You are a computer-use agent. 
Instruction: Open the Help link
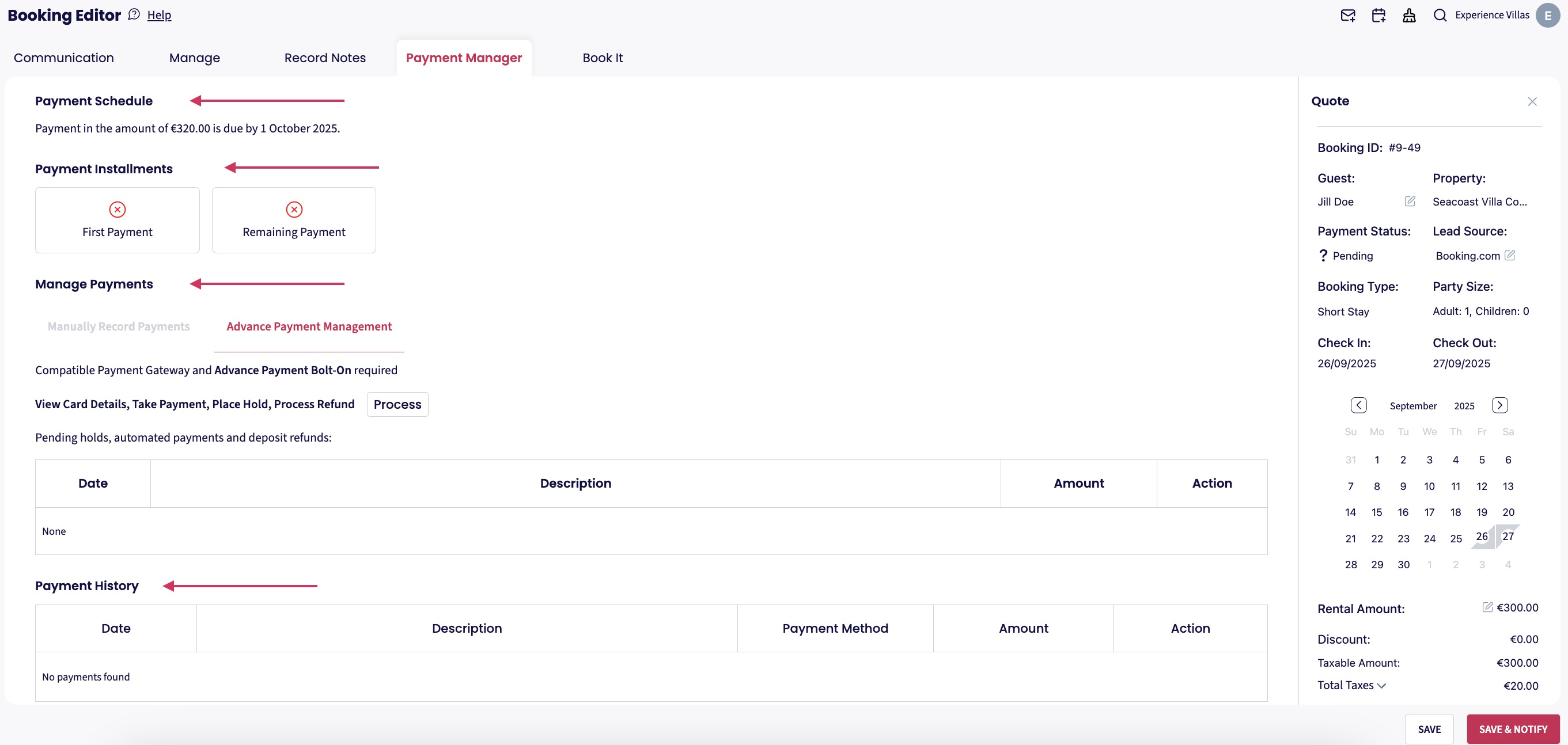tap(159, 15)
